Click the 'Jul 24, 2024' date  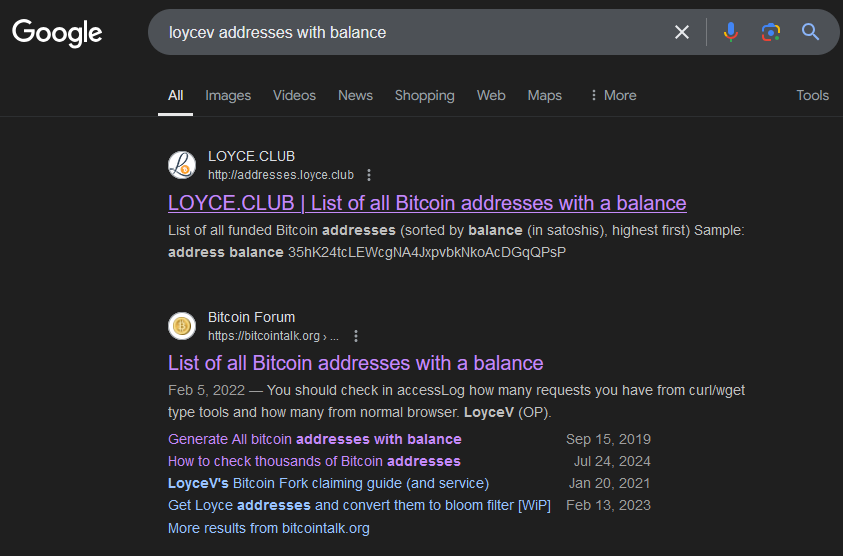click(612, 461)
